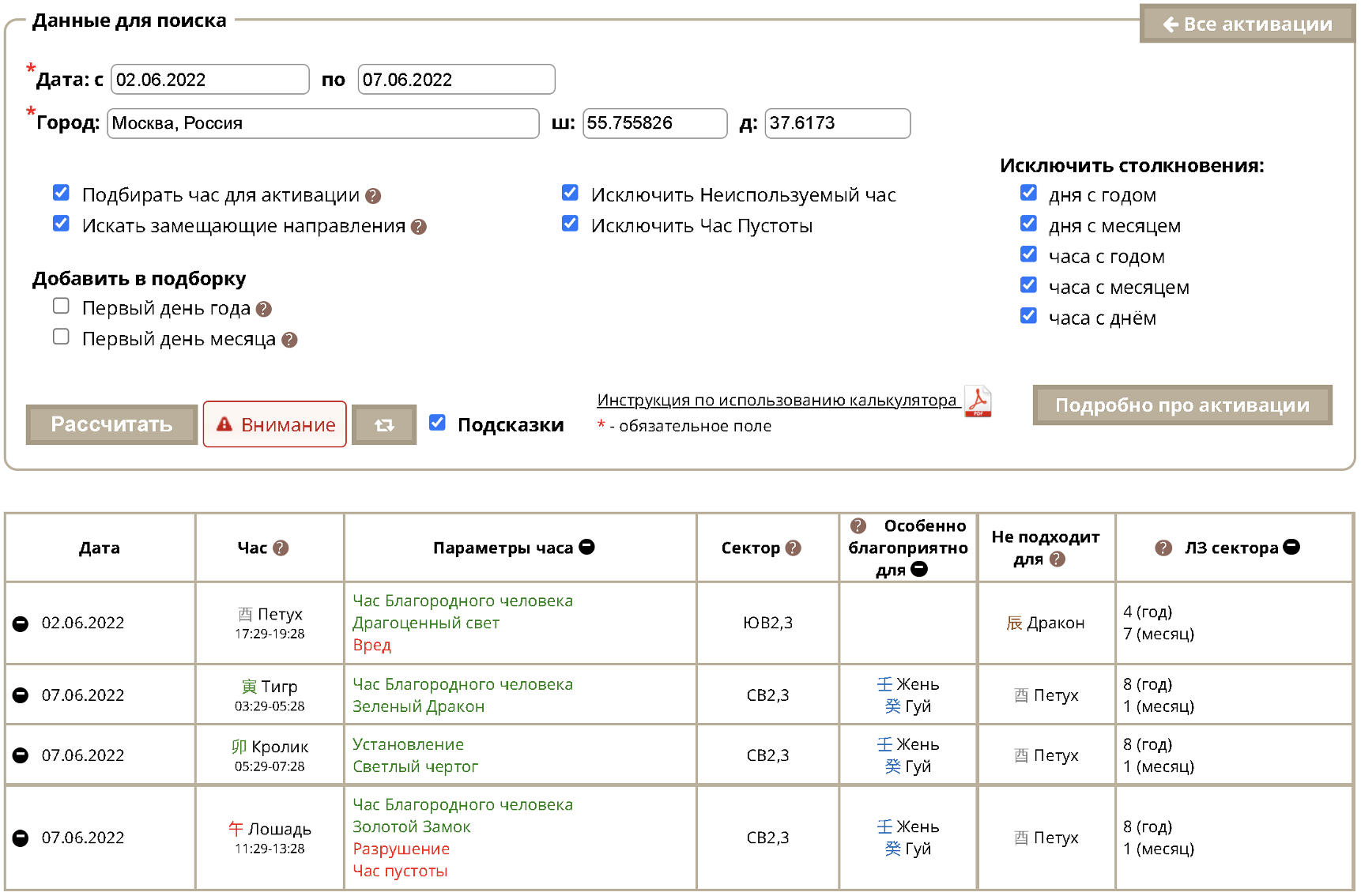Screen dimensions: 1361x896
Task: Click hour '03:29-05:28' under Тигр
Action: pyautogui.click(x=270, y=706)
